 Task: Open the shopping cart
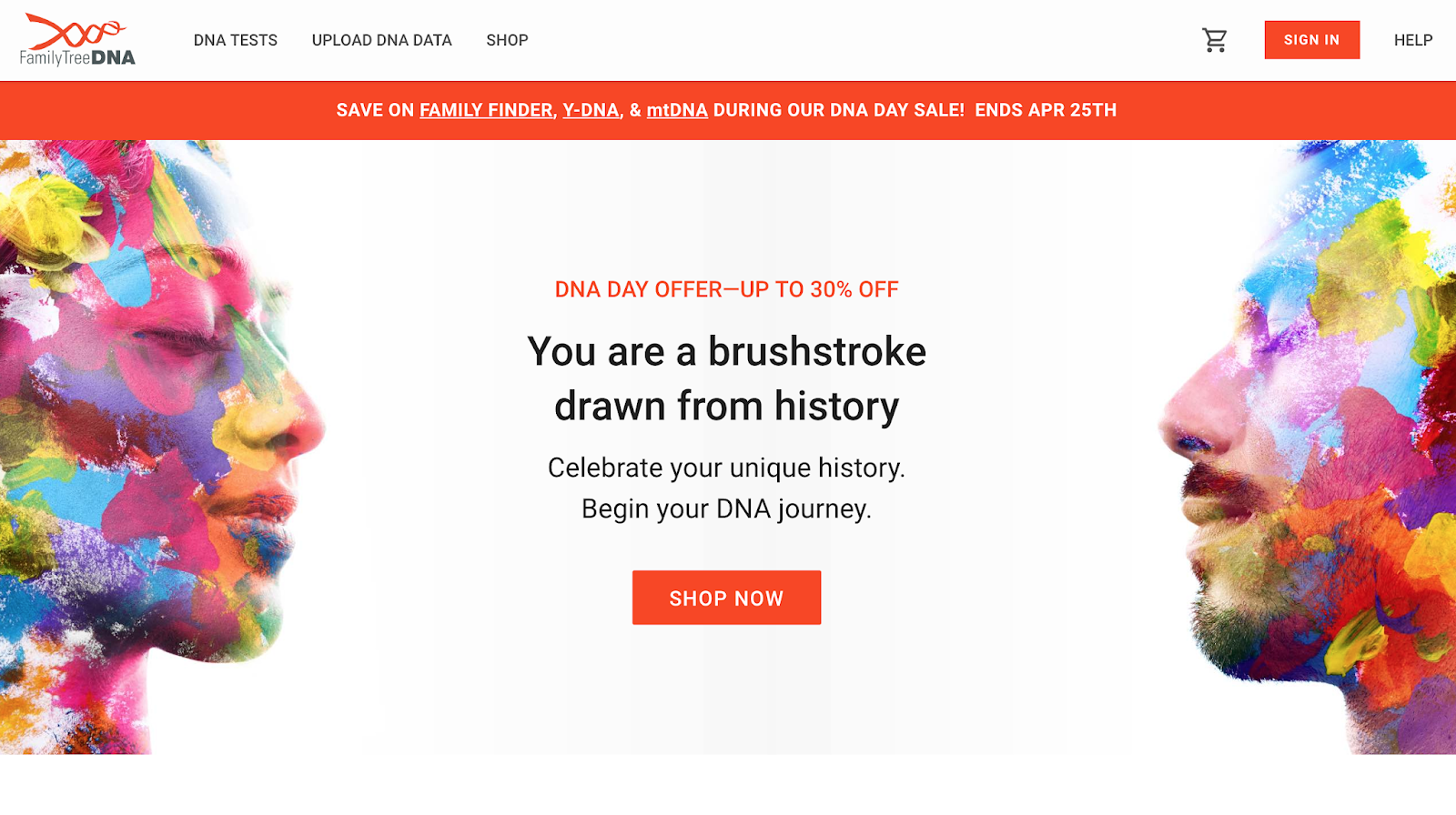[x=1214, y=40]
